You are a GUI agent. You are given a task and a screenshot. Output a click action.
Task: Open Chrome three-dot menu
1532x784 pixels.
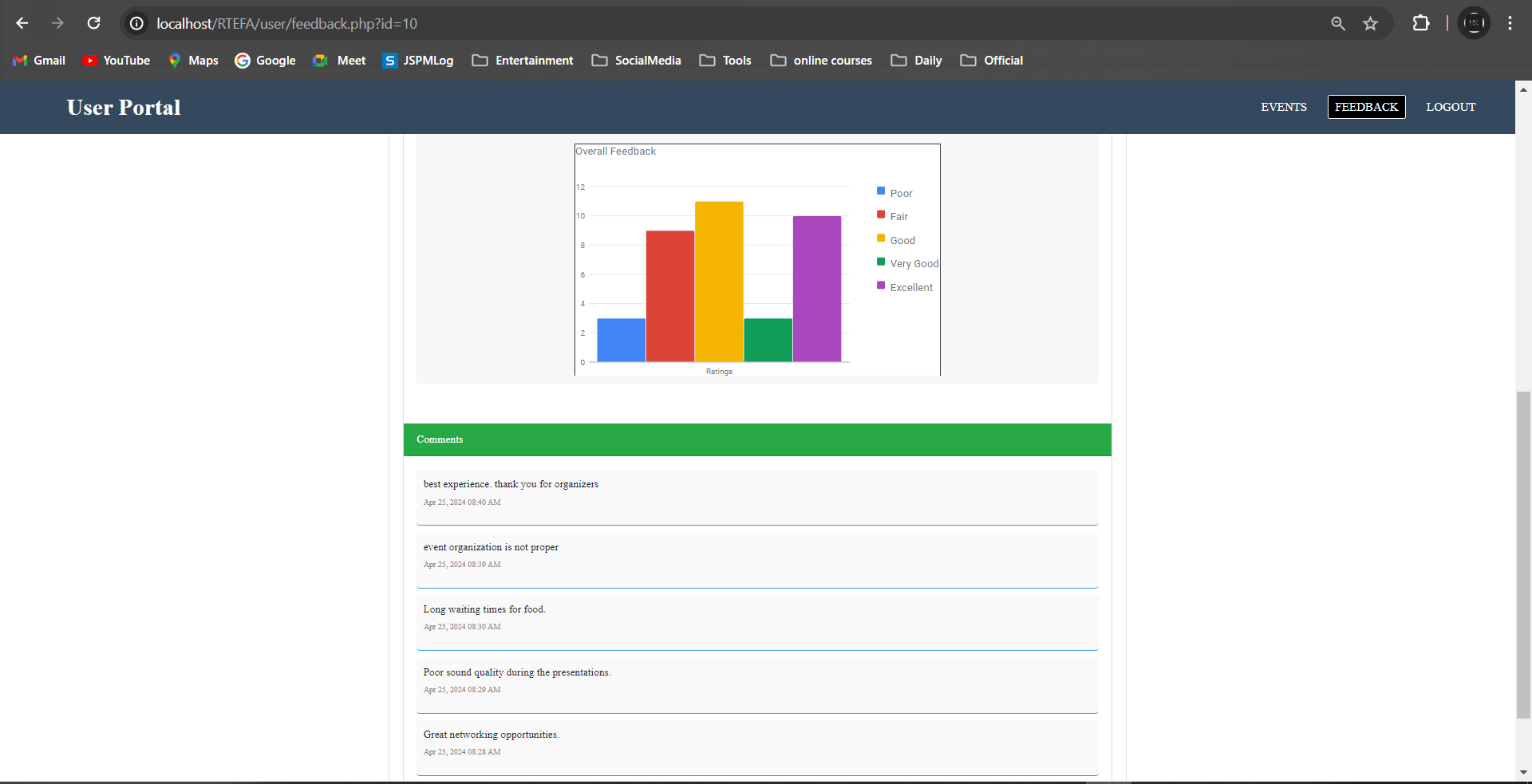pyautogui.click(x=1510, y=23)
